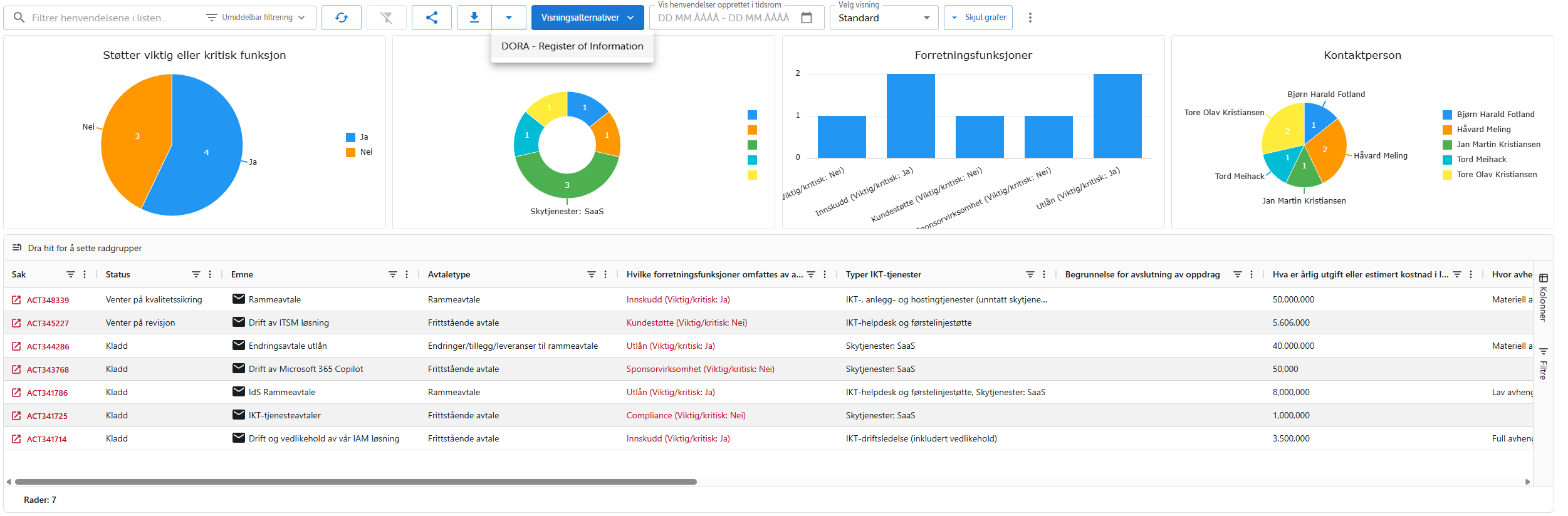Expand the Visningsalternativer dropdown

tap(587, 18)
